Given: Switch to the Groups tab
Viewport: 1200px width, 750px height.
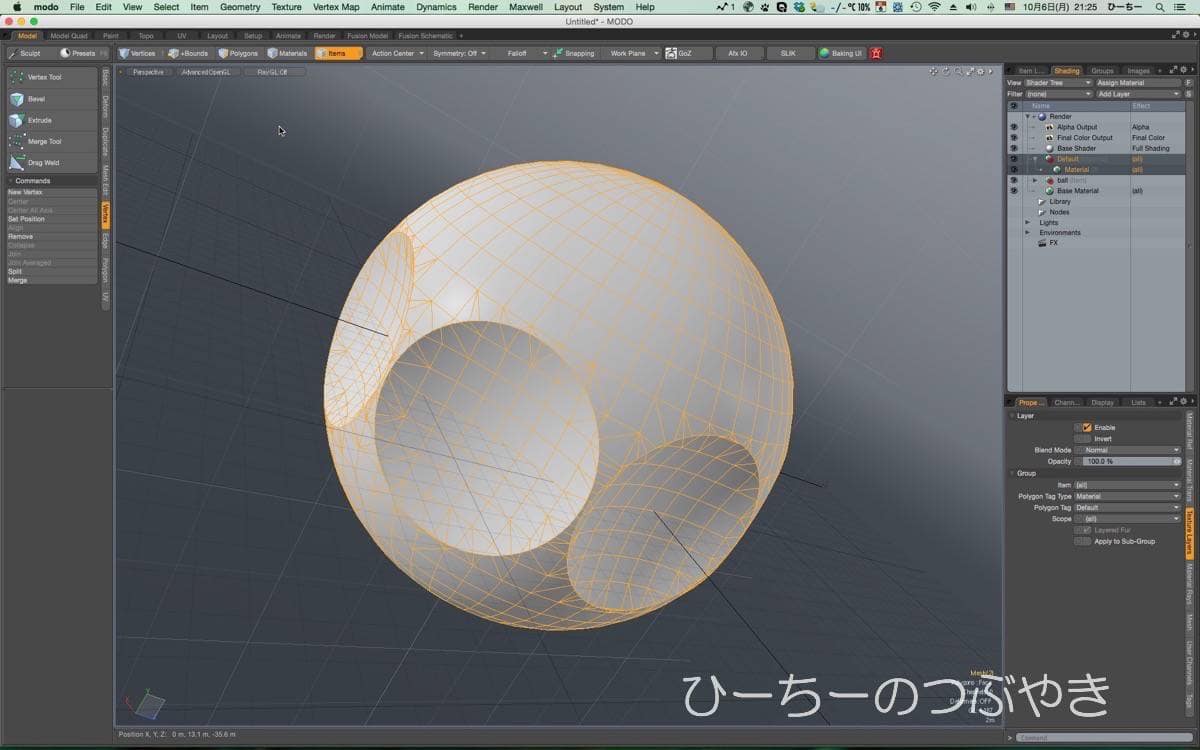Looking at the screenshot, I should pyautogui.click(x=1102, y=71).
